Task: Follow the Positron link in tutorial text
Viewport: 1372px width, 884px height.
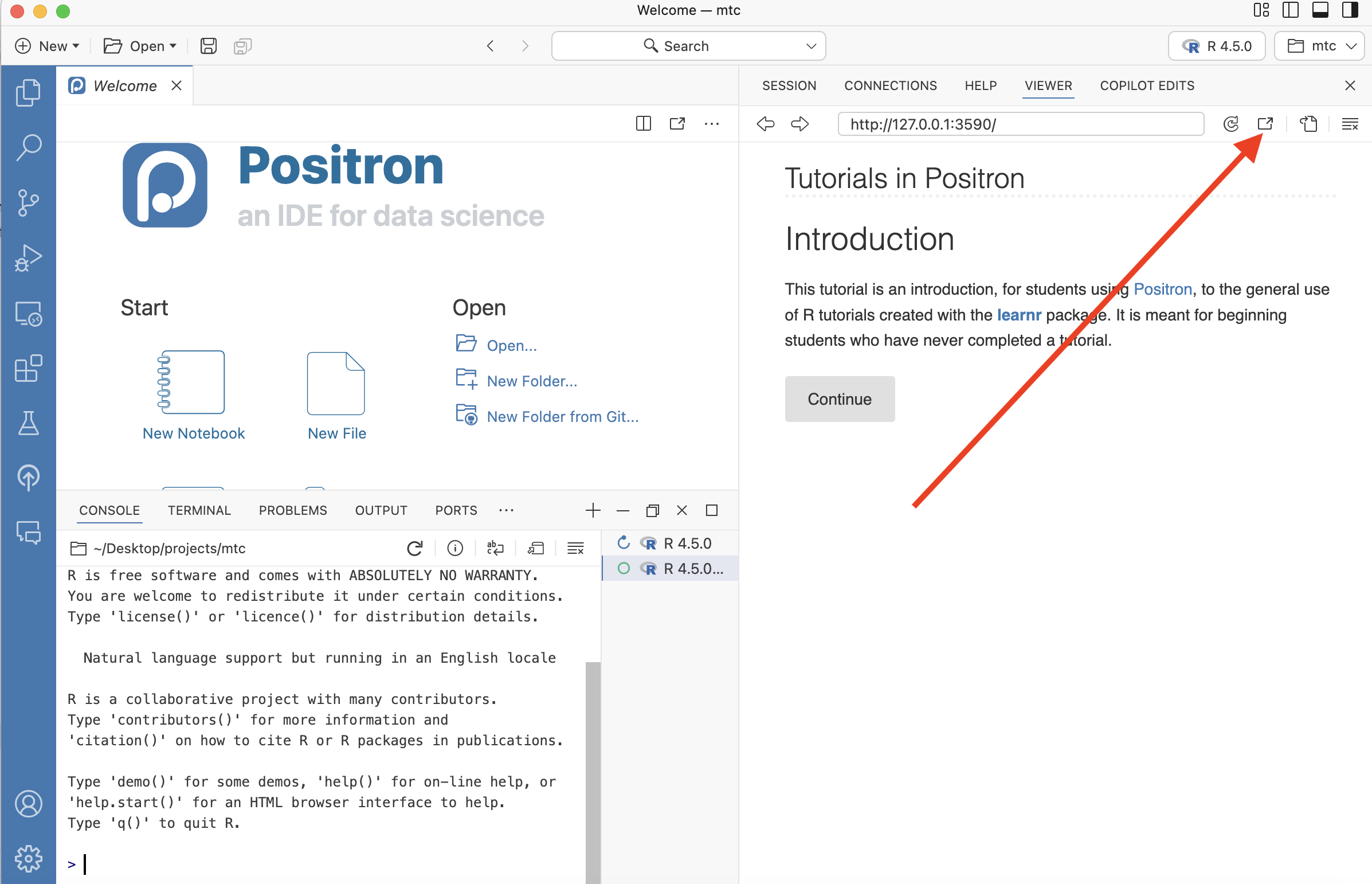Action: (x=1163, y=290)
